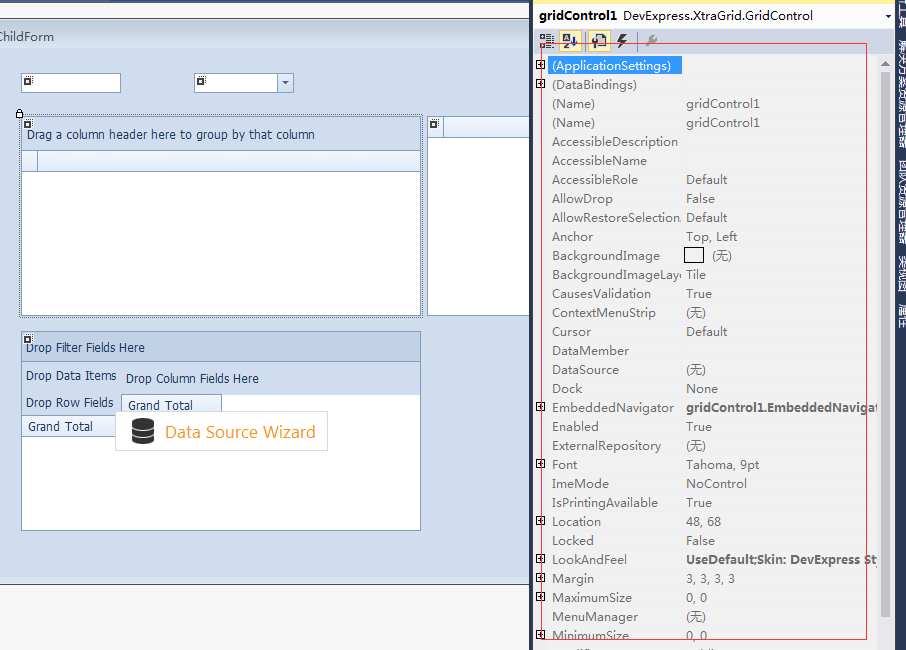Switch properties to Categorized view
This screenshot has height=650, width=906.
pos(547,41)
